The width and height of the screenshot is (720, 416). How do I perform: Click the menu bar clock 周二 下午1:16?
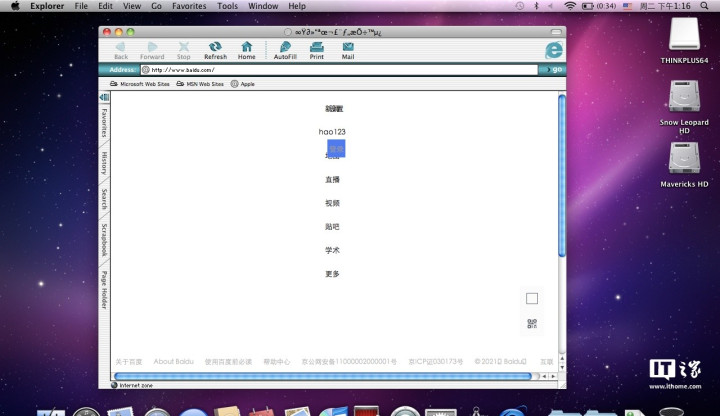665,6
